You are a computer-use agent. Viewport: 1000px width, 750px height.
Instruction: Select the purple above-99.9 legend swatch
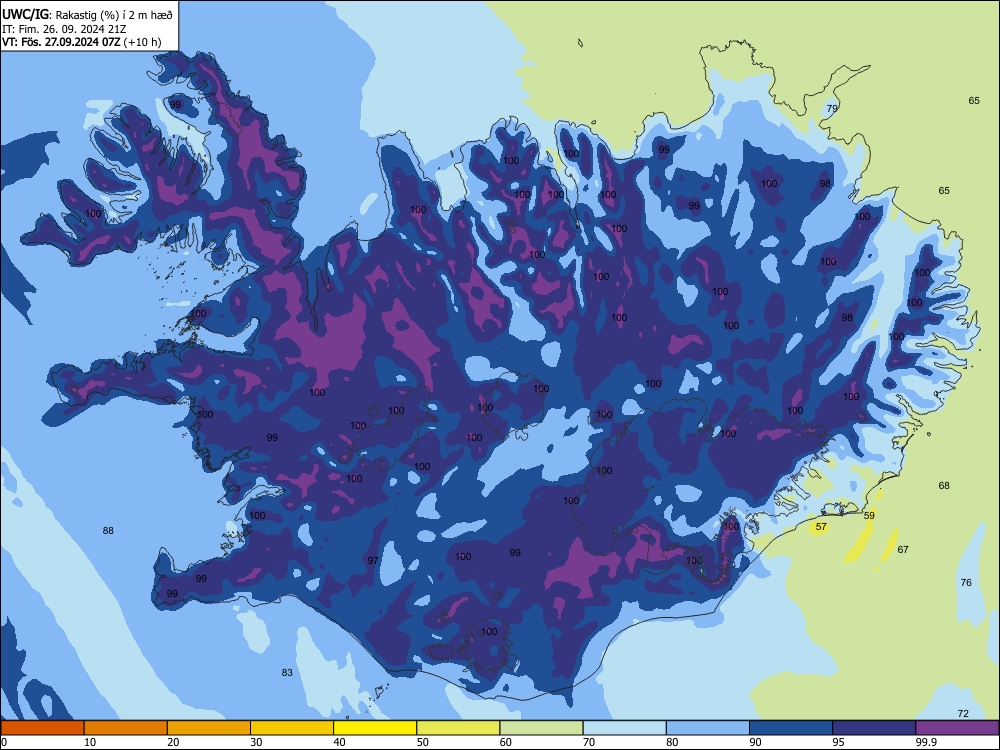point(957,728)
